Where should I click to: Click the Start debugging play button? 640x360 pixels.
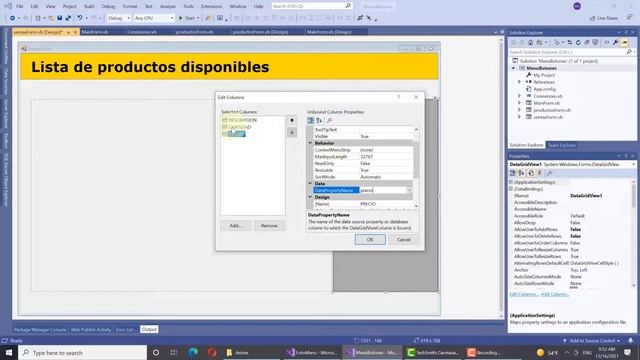click(181, 18)
